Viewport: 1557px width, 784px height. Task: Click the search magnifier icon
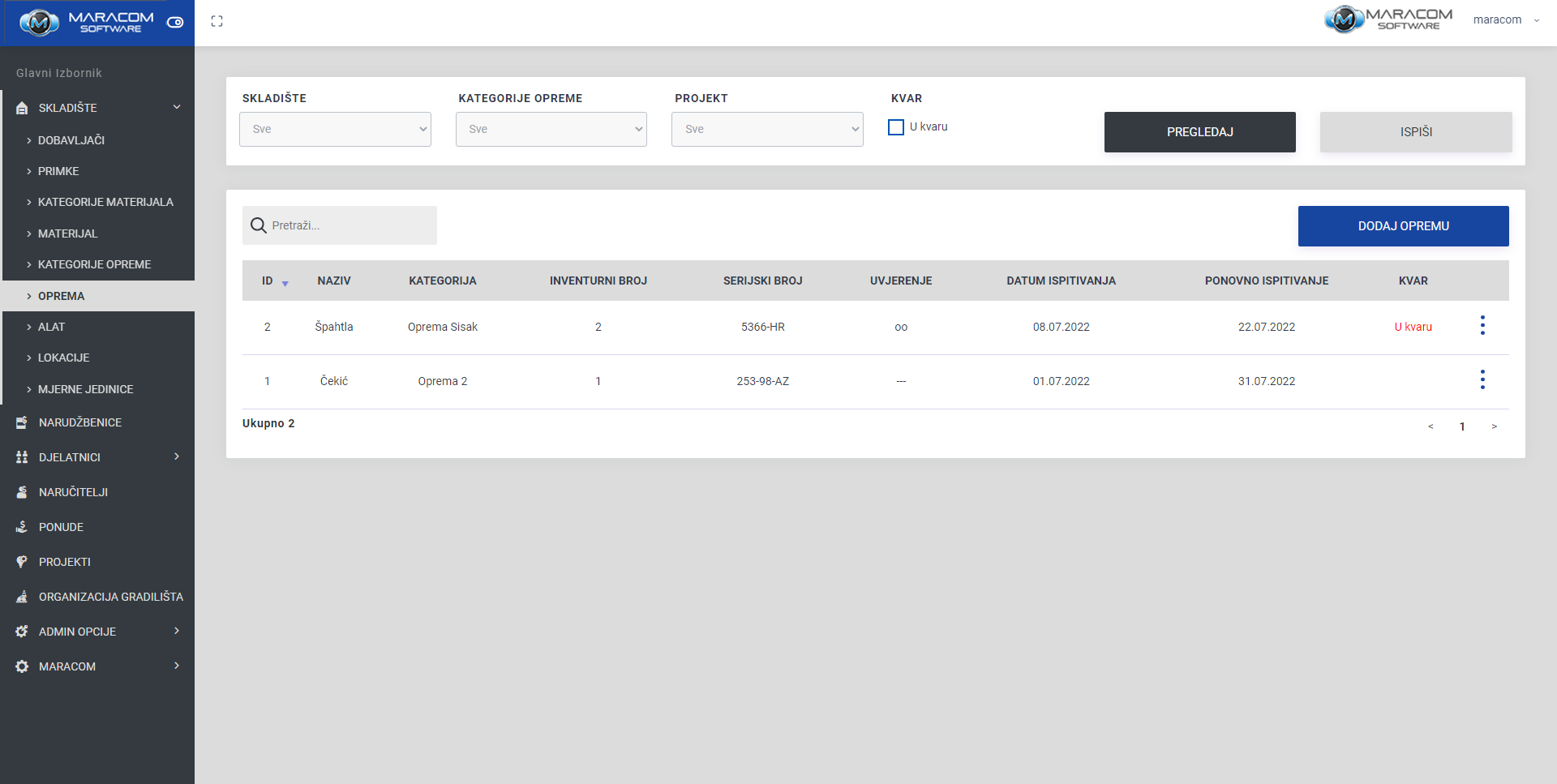[x=259, y=225]
